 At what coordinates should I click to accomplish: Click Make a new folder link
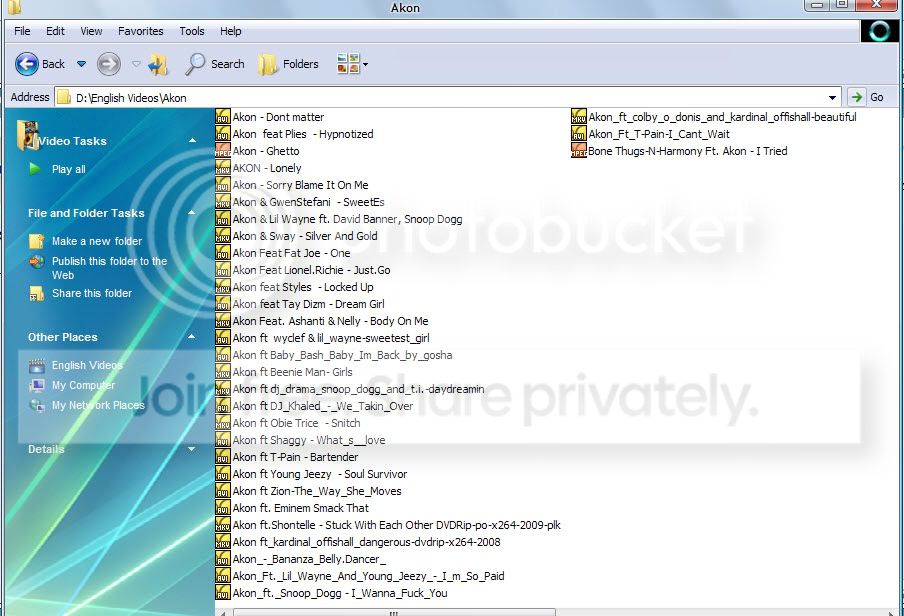click(97, 241)
